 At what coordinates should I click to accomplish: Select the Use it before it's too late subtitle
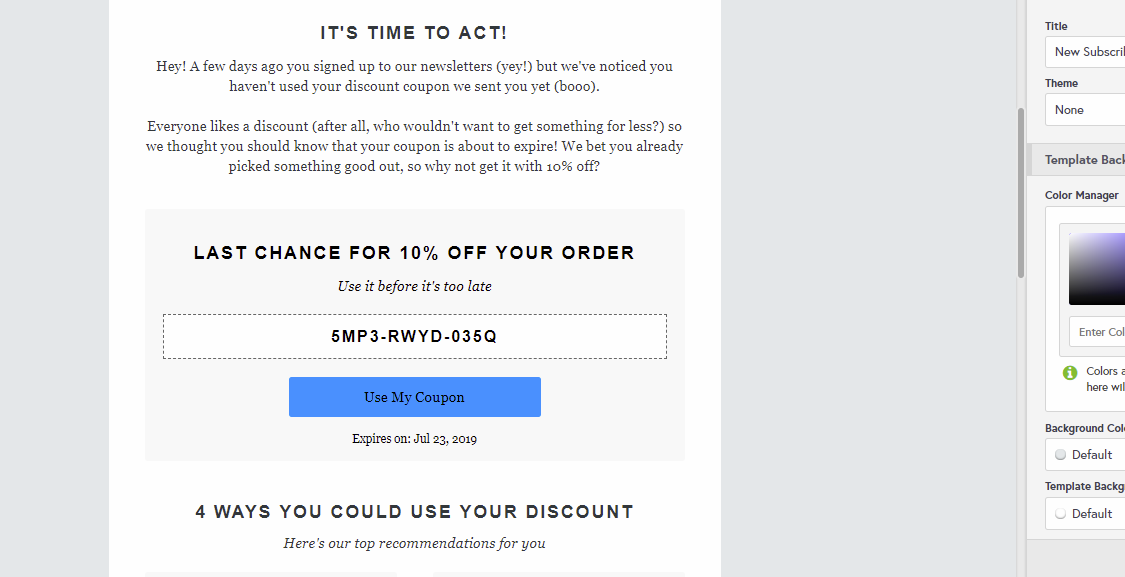pyautogui.click(x=415, y=286)
